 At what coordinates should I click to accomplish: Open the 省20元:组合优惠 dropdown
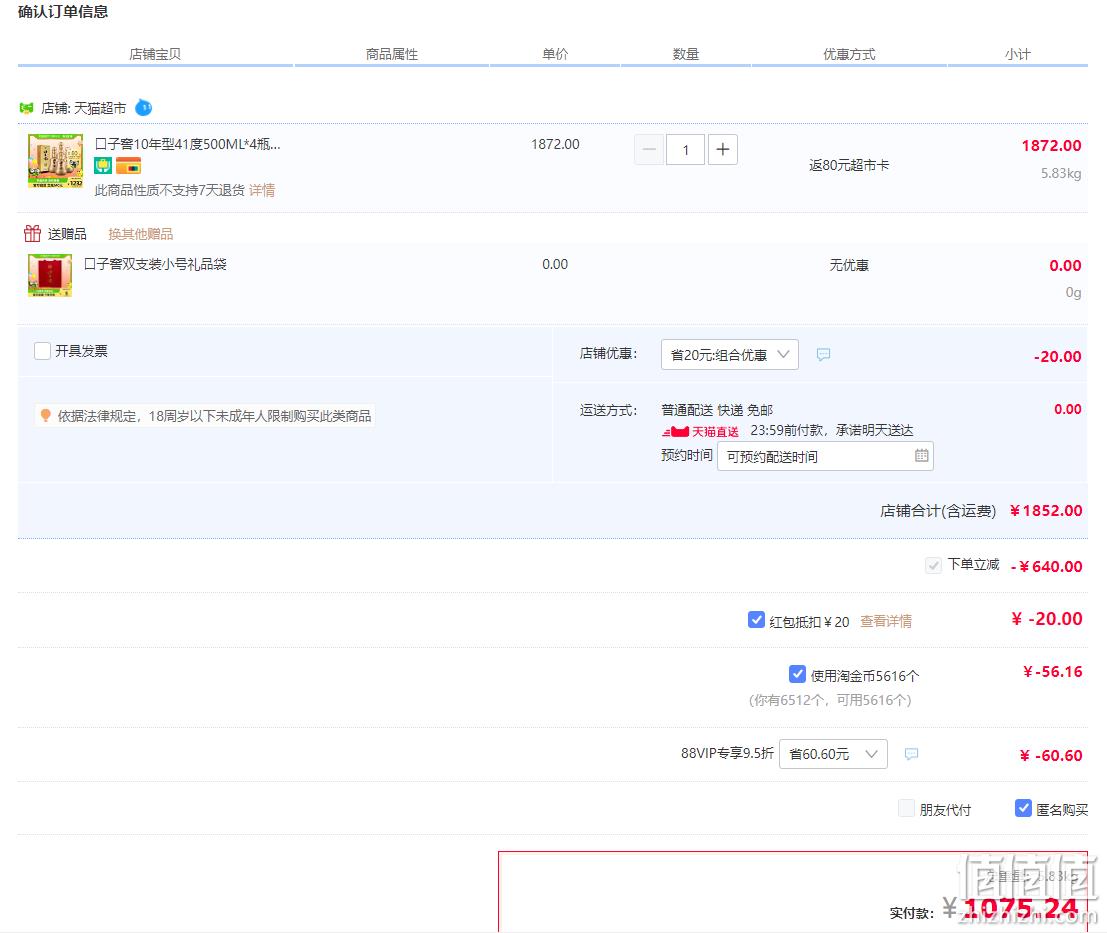coord(729,354)
